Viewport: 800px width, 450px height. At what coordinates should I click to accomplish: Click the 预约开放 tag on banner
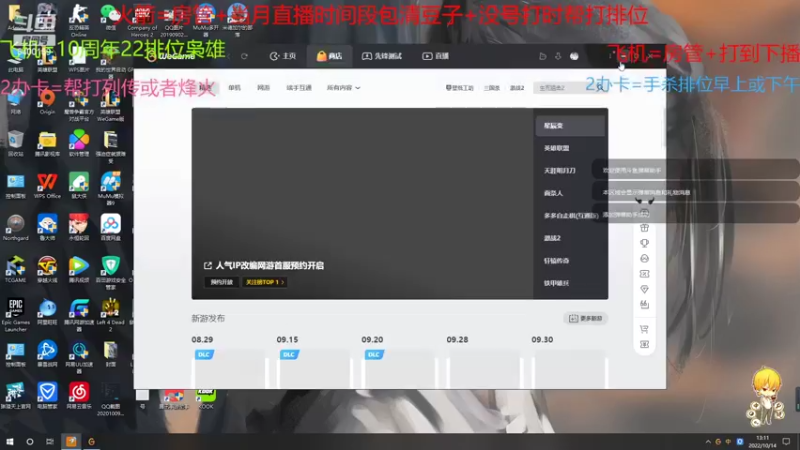[x=222, y=282]
